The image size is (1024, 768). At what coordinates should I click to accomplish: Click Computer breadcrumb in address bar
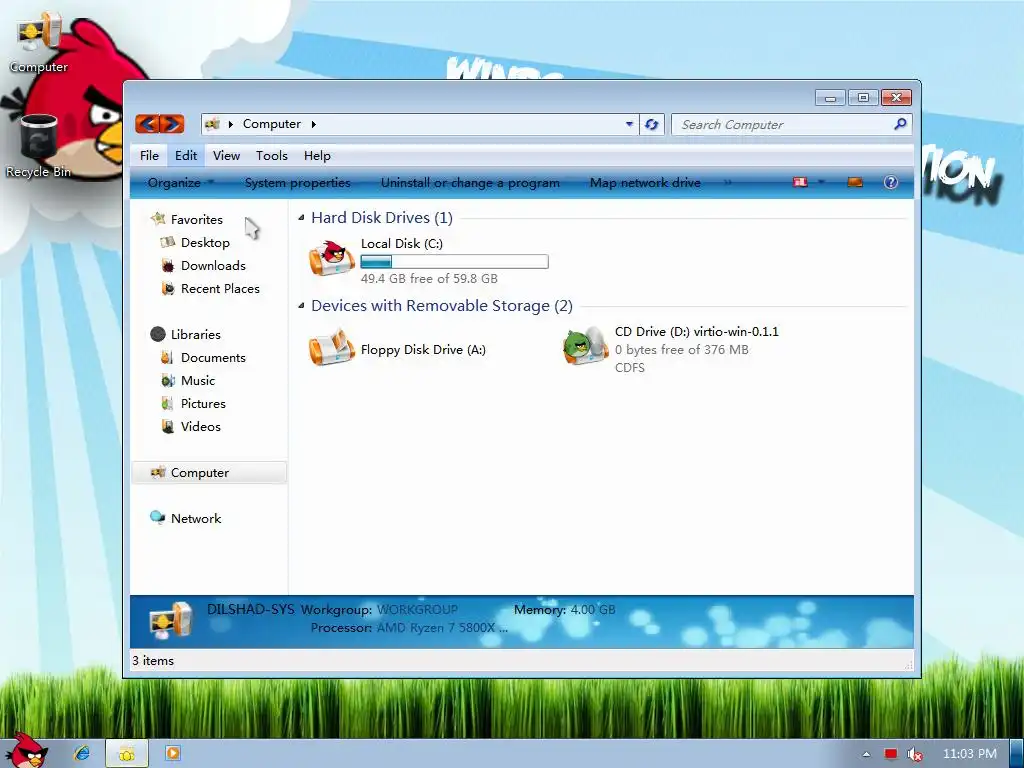coord(272,124)
